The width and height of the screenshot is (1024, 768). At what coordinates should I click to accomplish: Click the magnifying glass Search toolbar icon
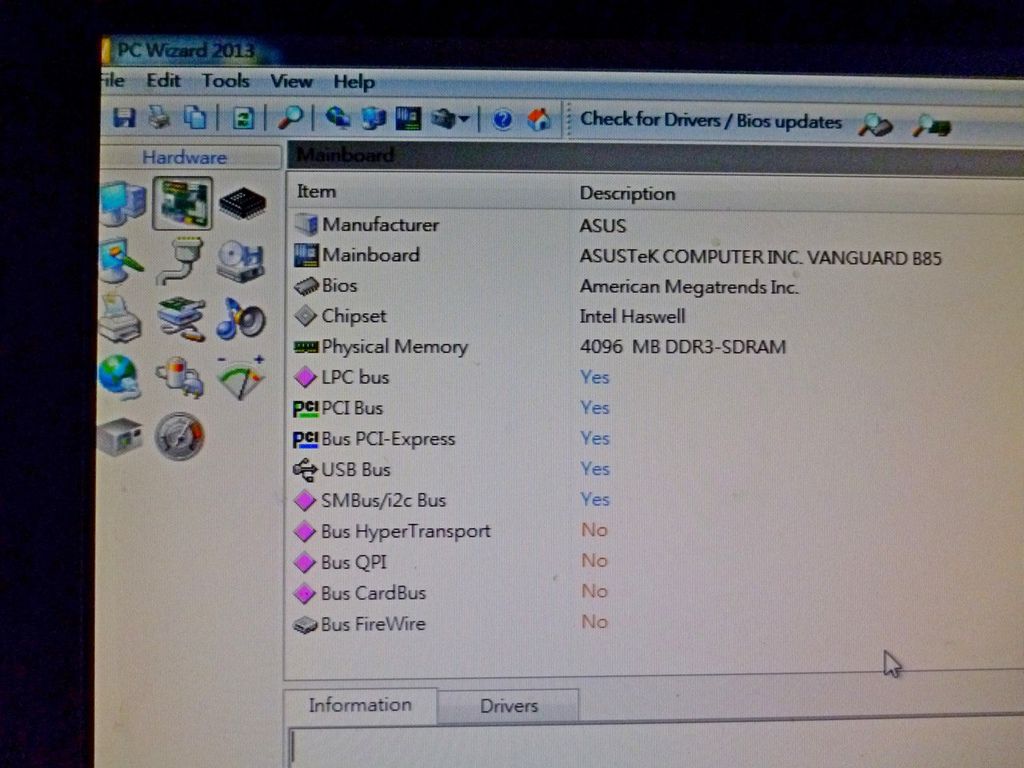click(290, 118)
